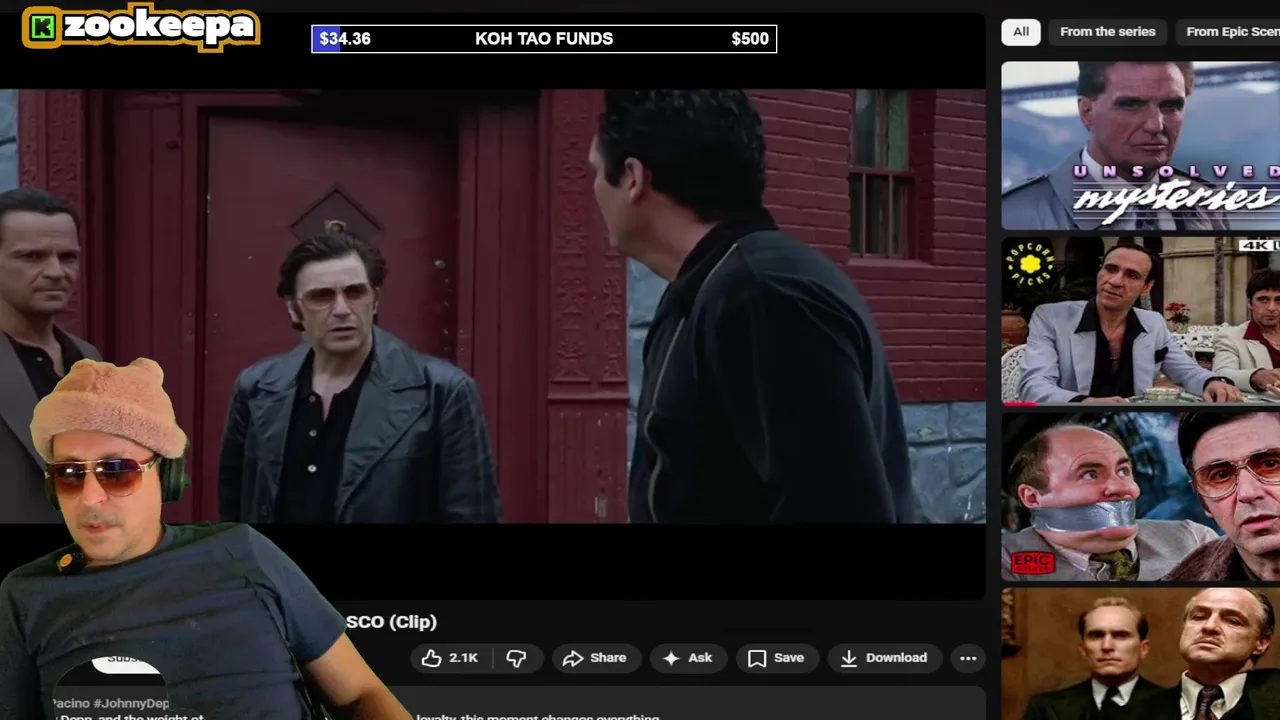The height and width of the screenshot is (720, 1280).
Task: Click the video title ending in SCO (Clip)
Action: (391, 622)
